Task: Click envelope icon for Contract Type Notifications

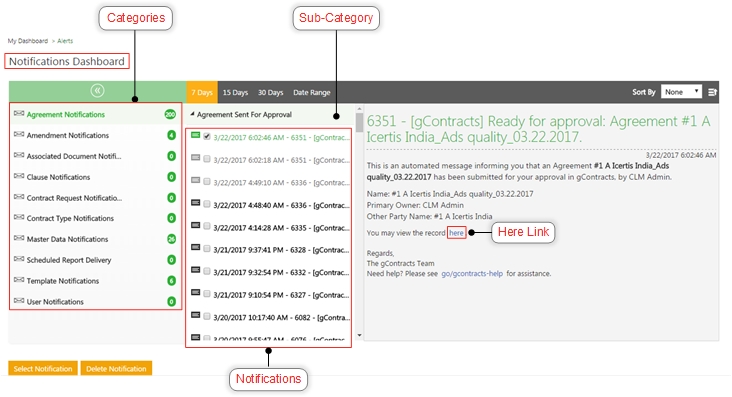Action: [19, 217]
